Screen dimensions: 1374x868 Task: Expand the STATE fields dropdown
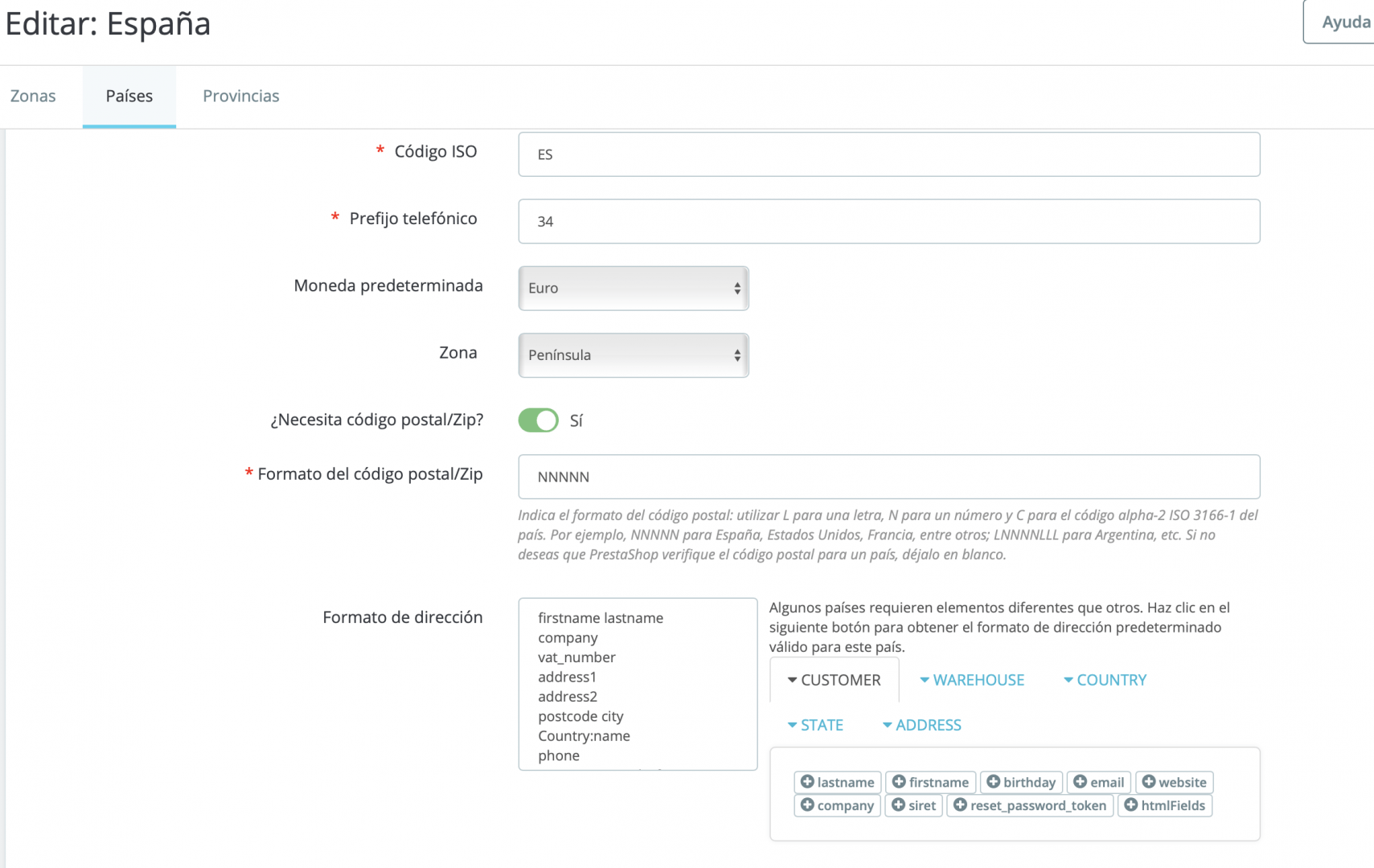tap(815, 725)
